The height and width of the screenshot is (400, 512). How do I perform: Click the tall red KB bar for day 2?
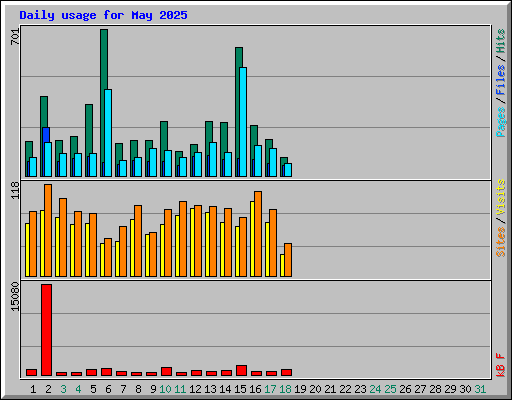tap(46, 330)
